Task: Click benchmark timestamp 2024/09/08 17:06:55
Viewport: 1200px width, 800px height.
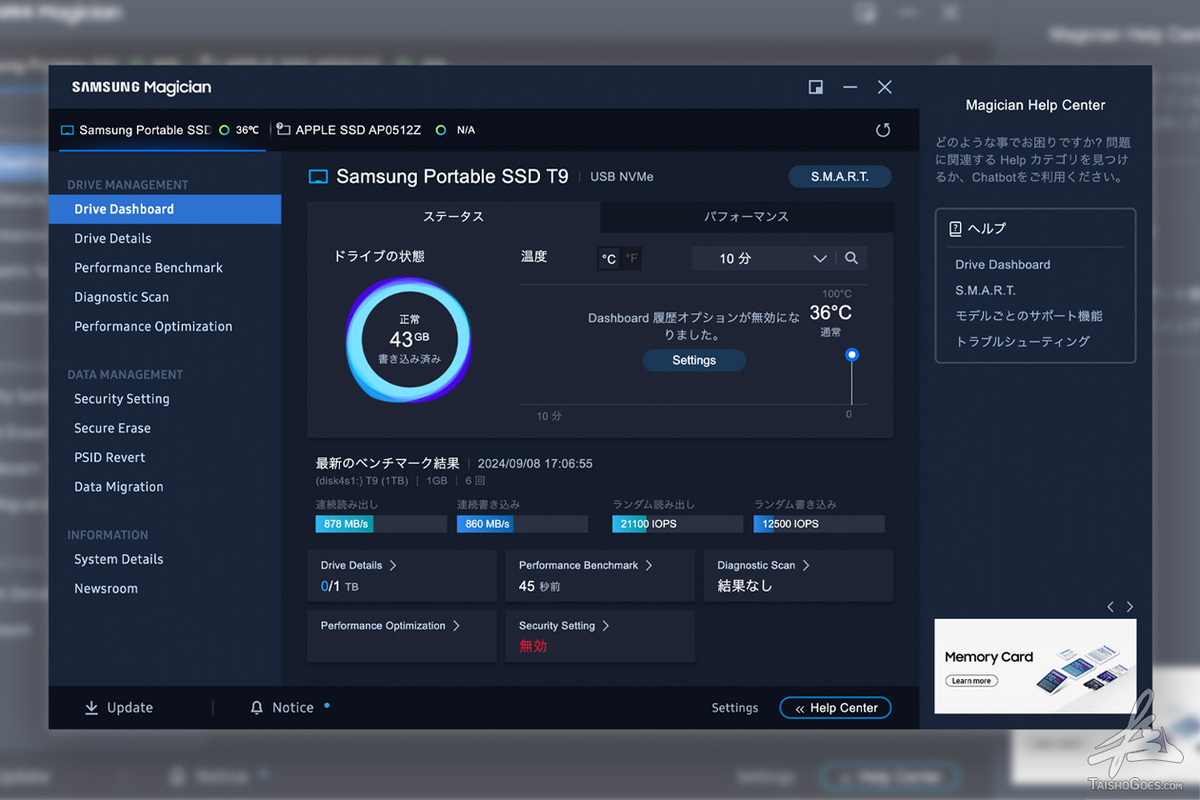Action: tap(535, 464)
